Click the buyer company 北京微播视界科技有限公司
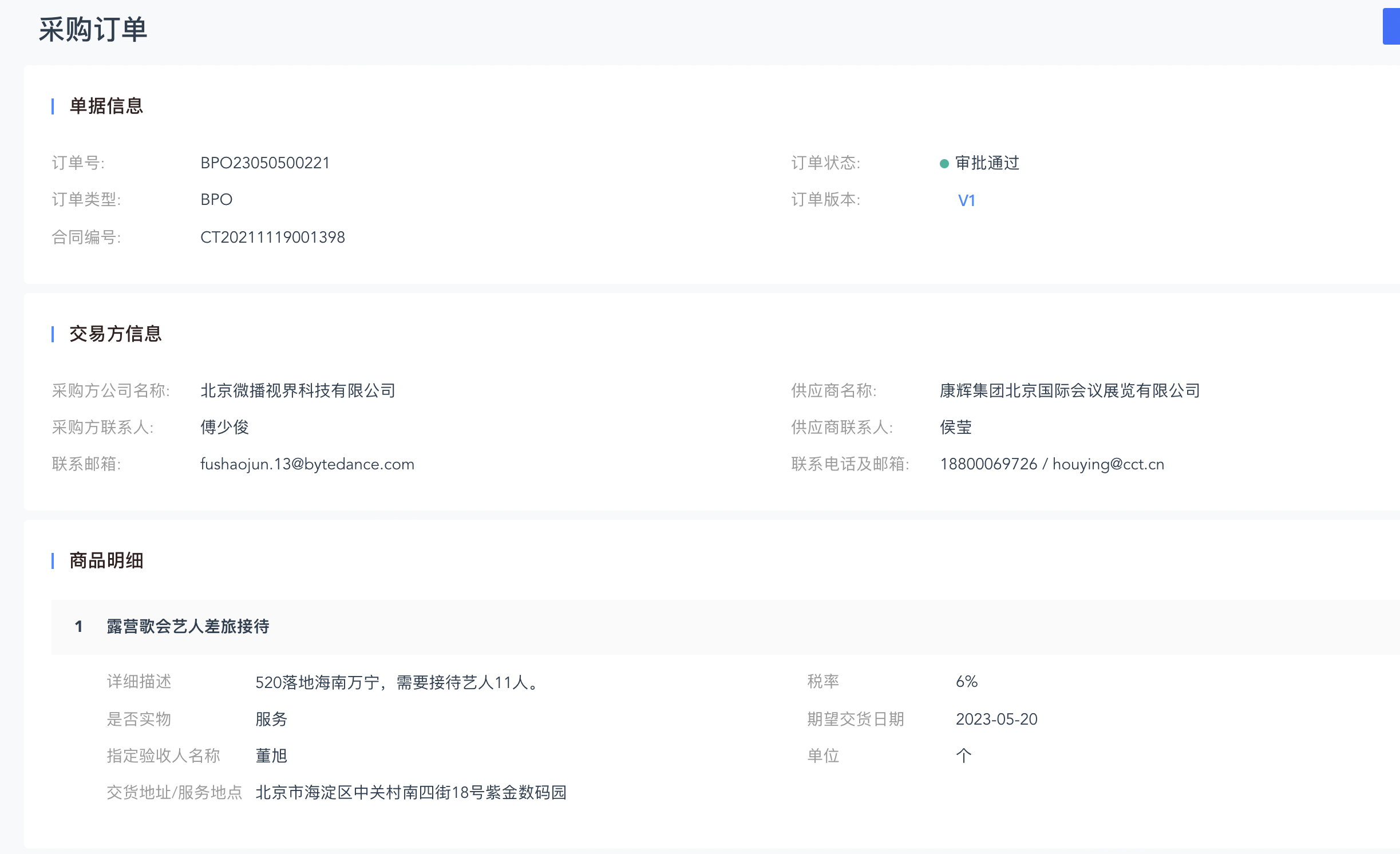The width and height of the screenshot is (1400, 854). [x=298, y=390]
